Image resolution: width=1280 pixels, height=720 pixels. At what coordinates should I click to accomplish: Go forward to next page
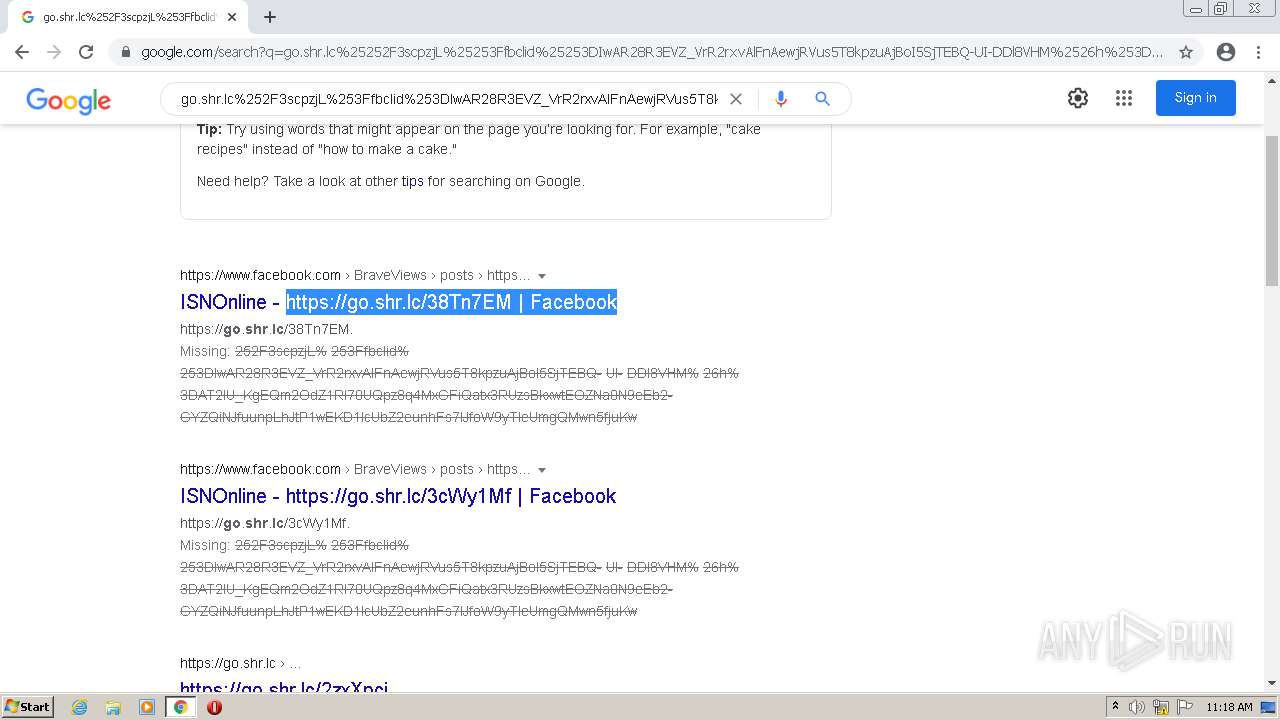point(54,52)
